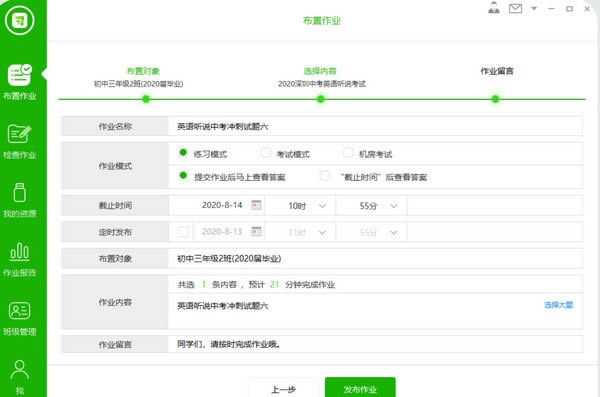Open calendar picker for 截止时间 date

click(x=256, y=205)
